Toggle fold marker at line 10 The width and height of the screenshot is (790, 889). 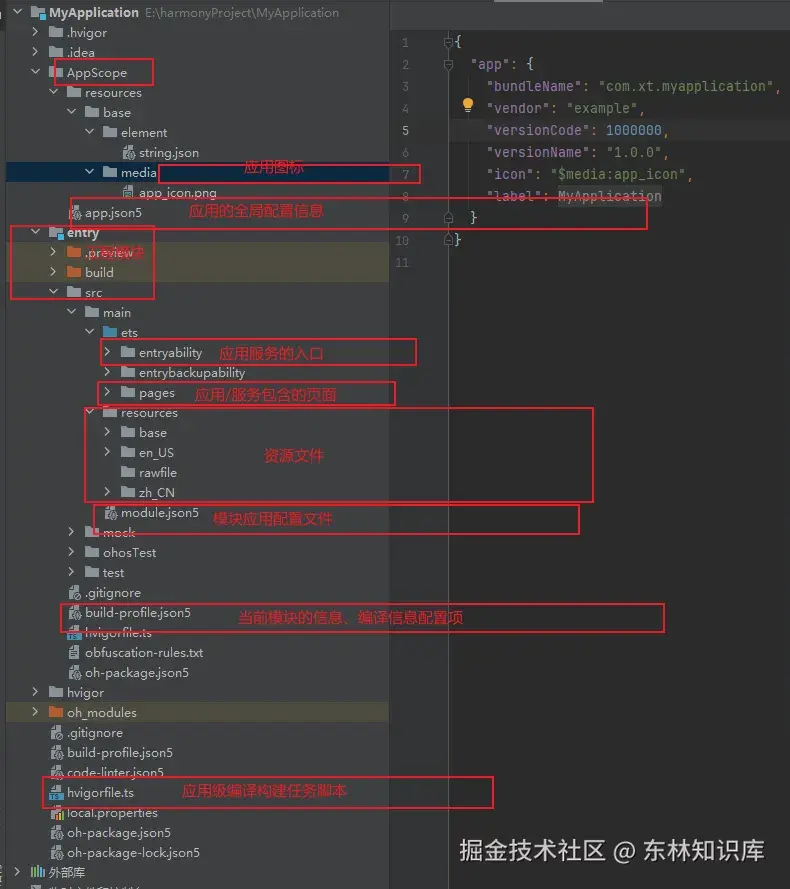tap(448, 240)
